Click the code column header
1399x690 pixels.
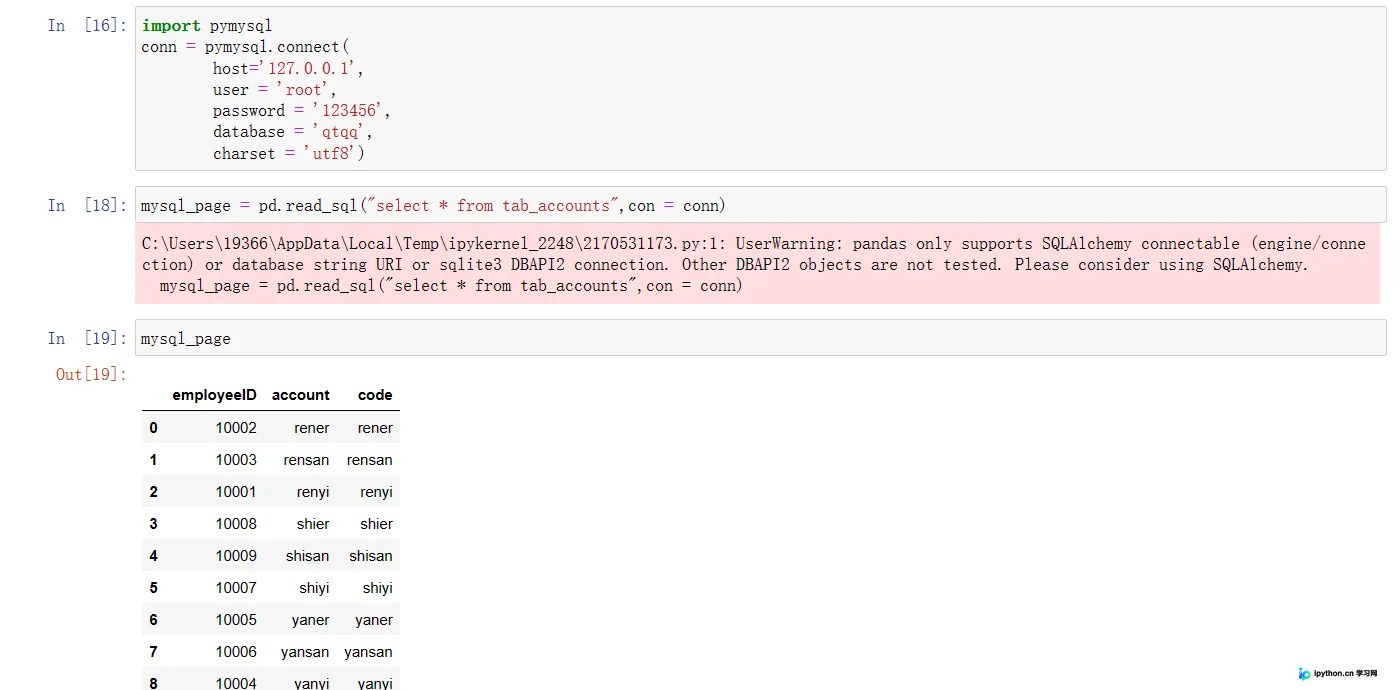pyautogui.click(x=375, y=395)
